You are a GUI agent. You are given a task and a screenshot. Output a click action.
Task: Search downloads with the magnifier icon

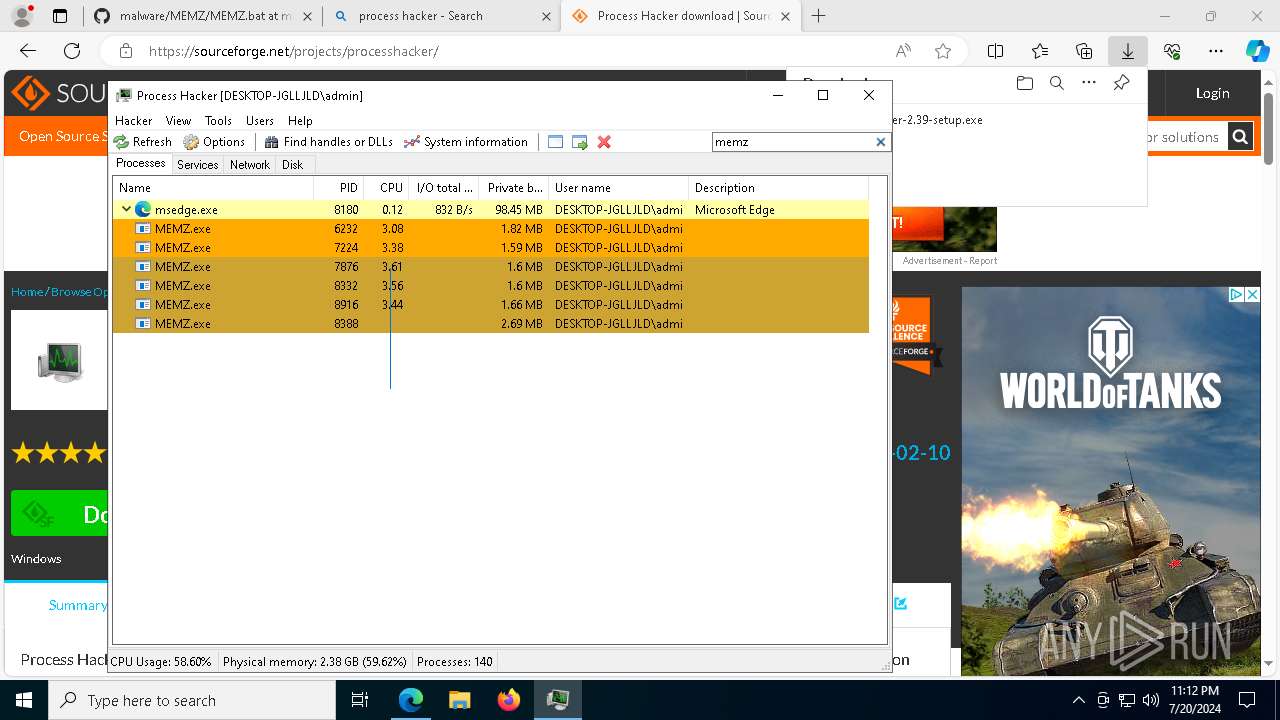1057,84
